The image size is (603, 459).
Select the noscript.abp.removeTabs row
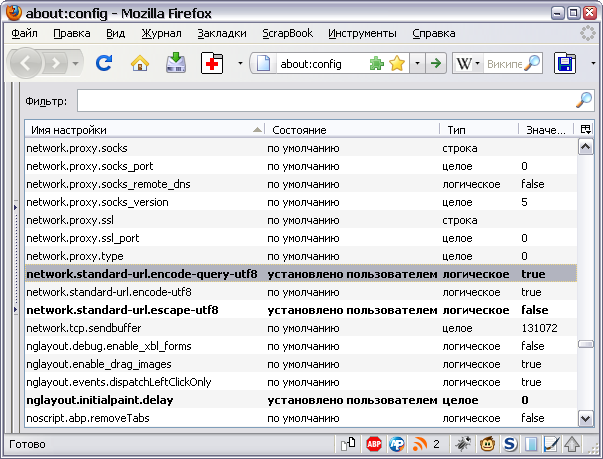coord(301,418)
